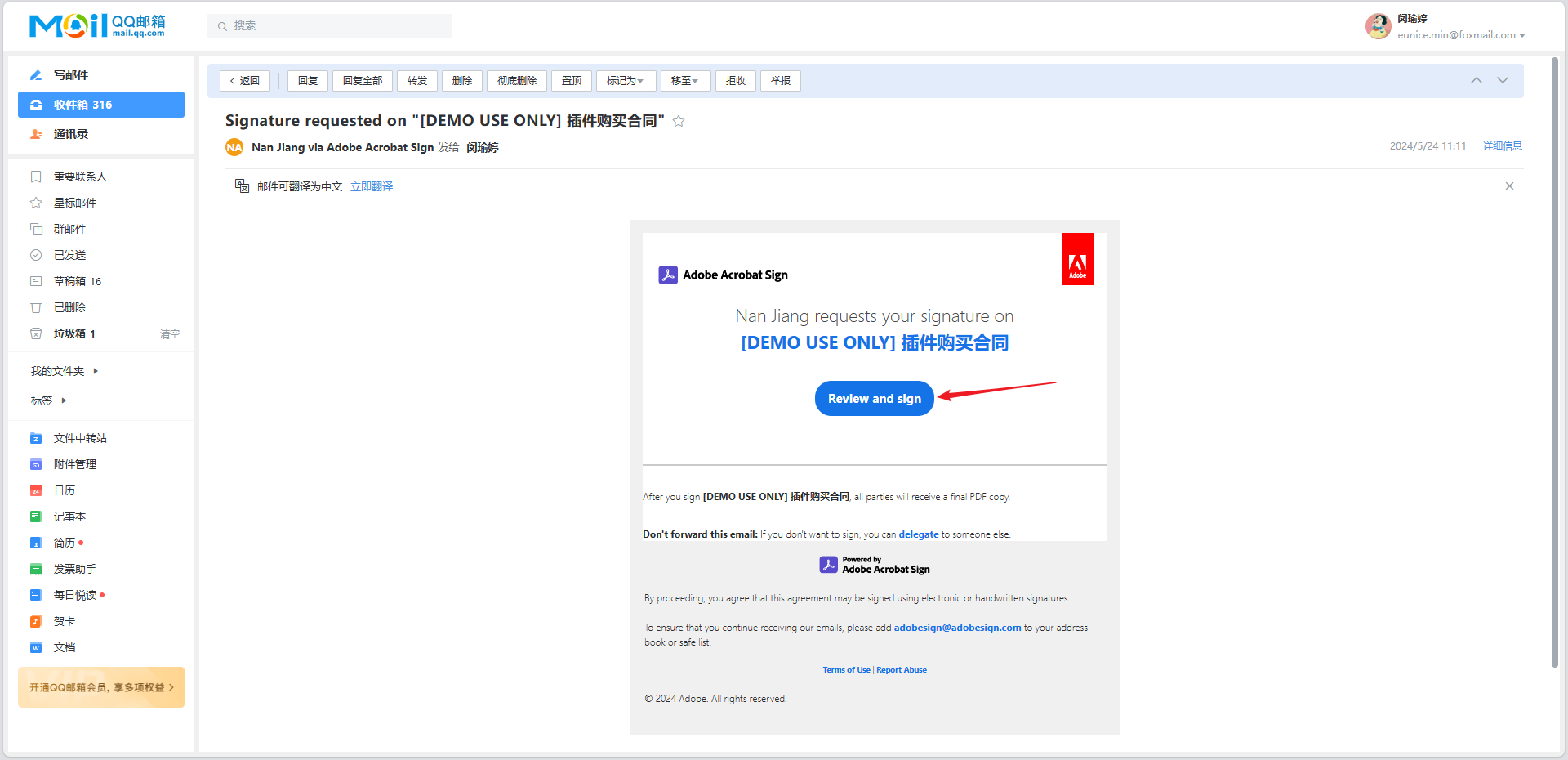
Task: Click the contacts person icon
Action: click(36, 134)
